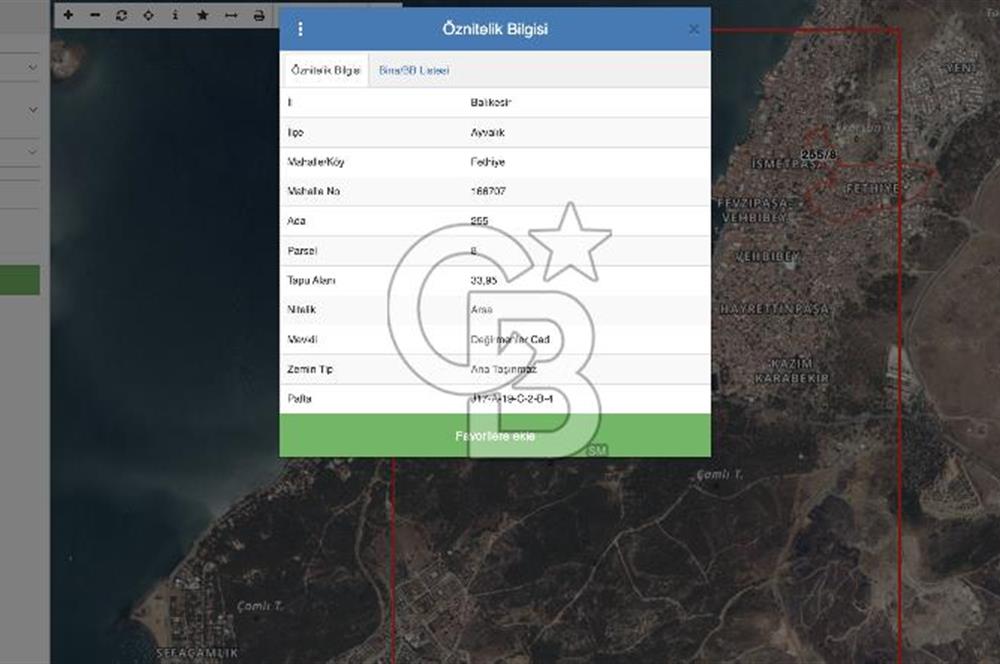
Task: Click the 255/8 parcel label on map
Action: (818, 154)
